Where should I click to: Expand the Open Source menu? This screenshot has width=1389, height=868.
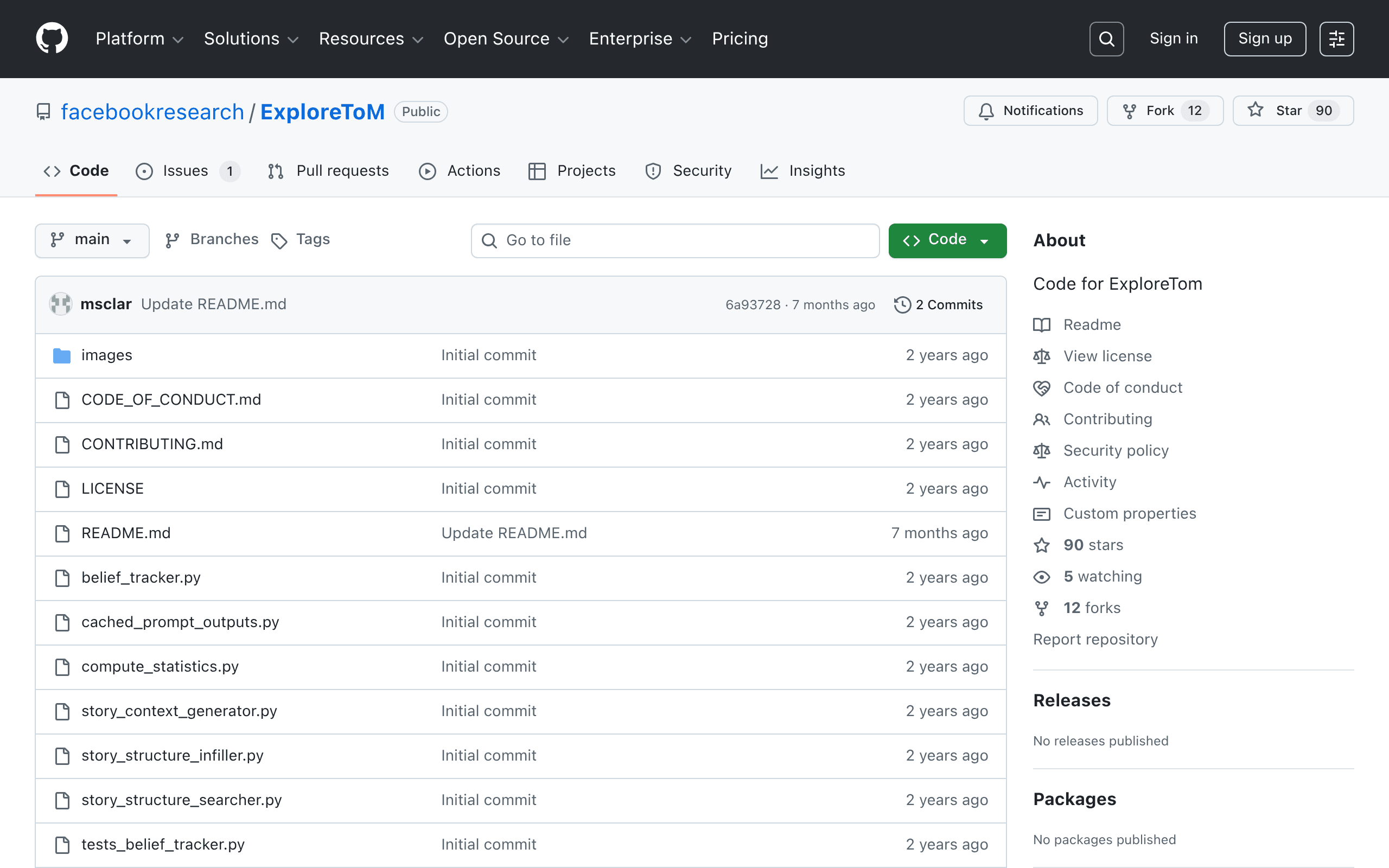click(x=506, y=39)
